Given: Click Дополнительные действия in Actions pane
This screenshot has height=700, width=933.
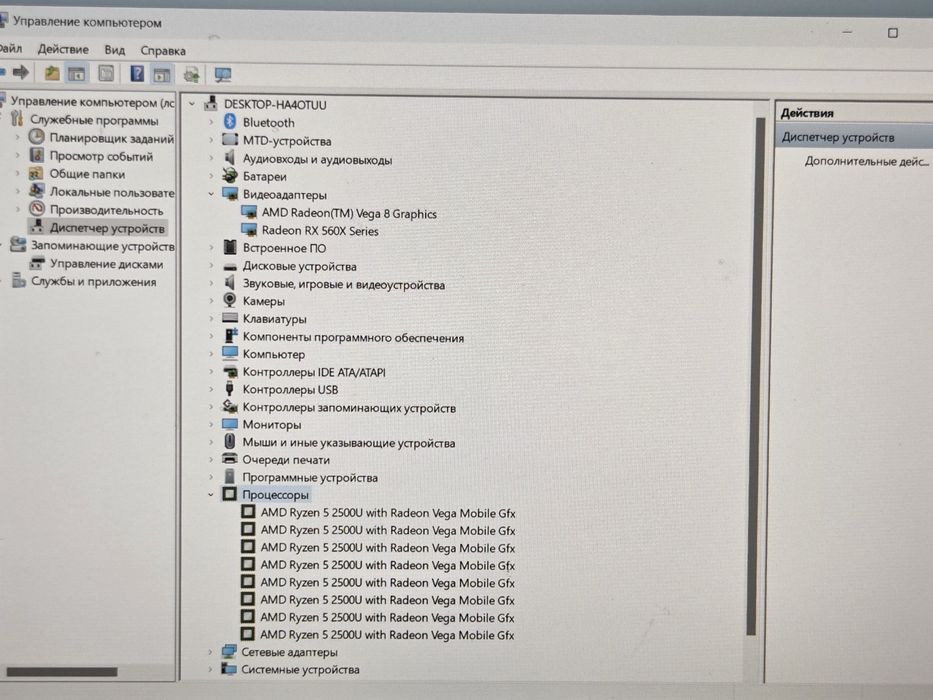Looking at the screenshot, I should tap(866, 161).
